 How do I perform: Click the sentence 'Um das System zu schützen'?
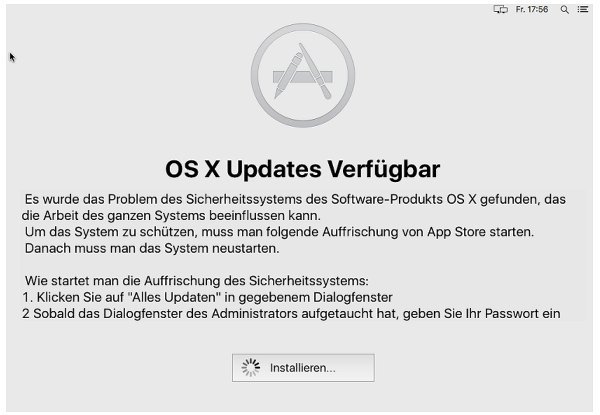pos(279,232)
